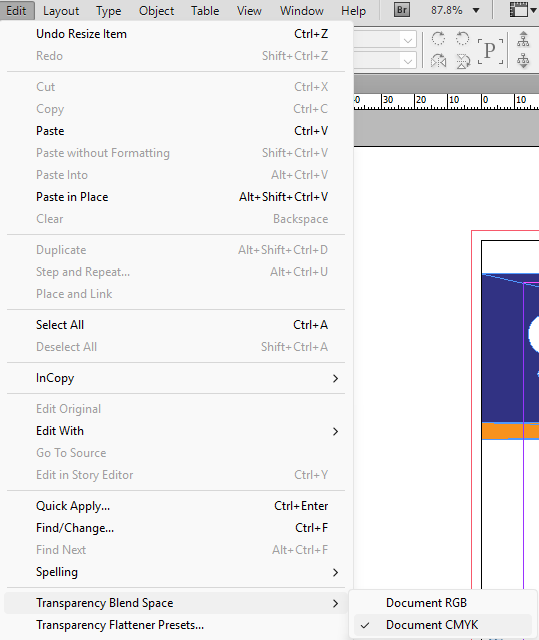Viewport: 539px width, 640px height.
Task: Click Select Container icon
Action: tap(523, 40)
